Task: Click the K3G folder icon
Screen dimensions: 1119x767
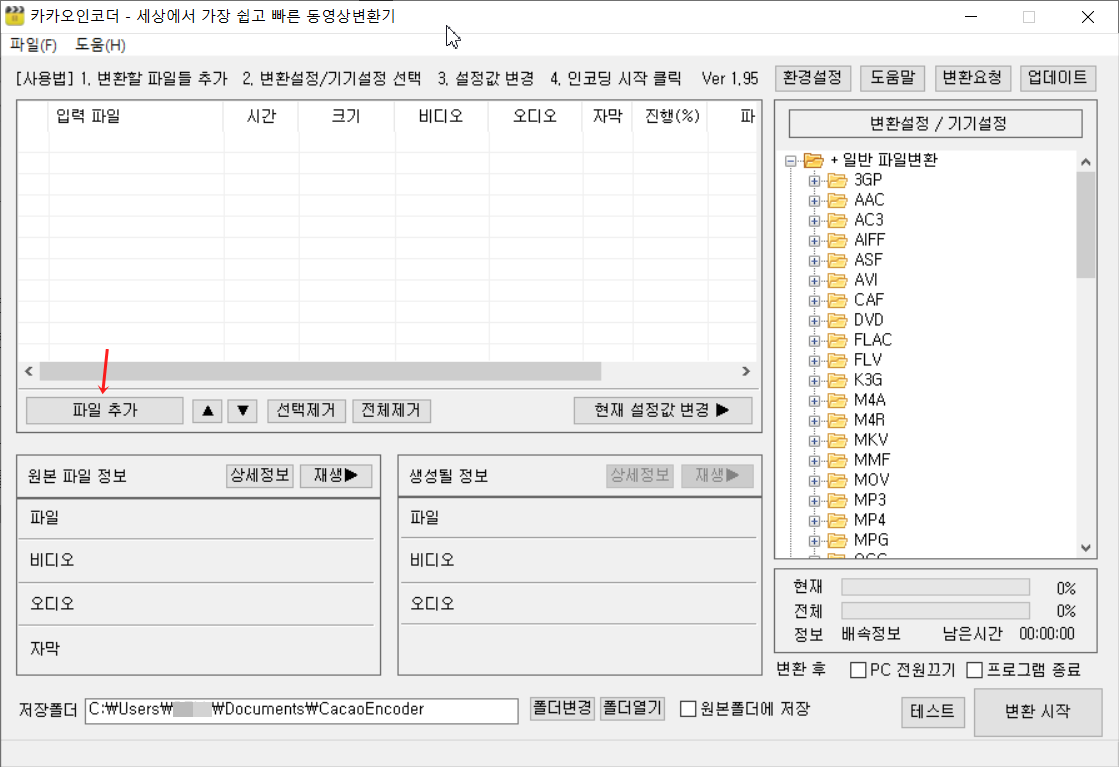Action: [x=837, y=380]
